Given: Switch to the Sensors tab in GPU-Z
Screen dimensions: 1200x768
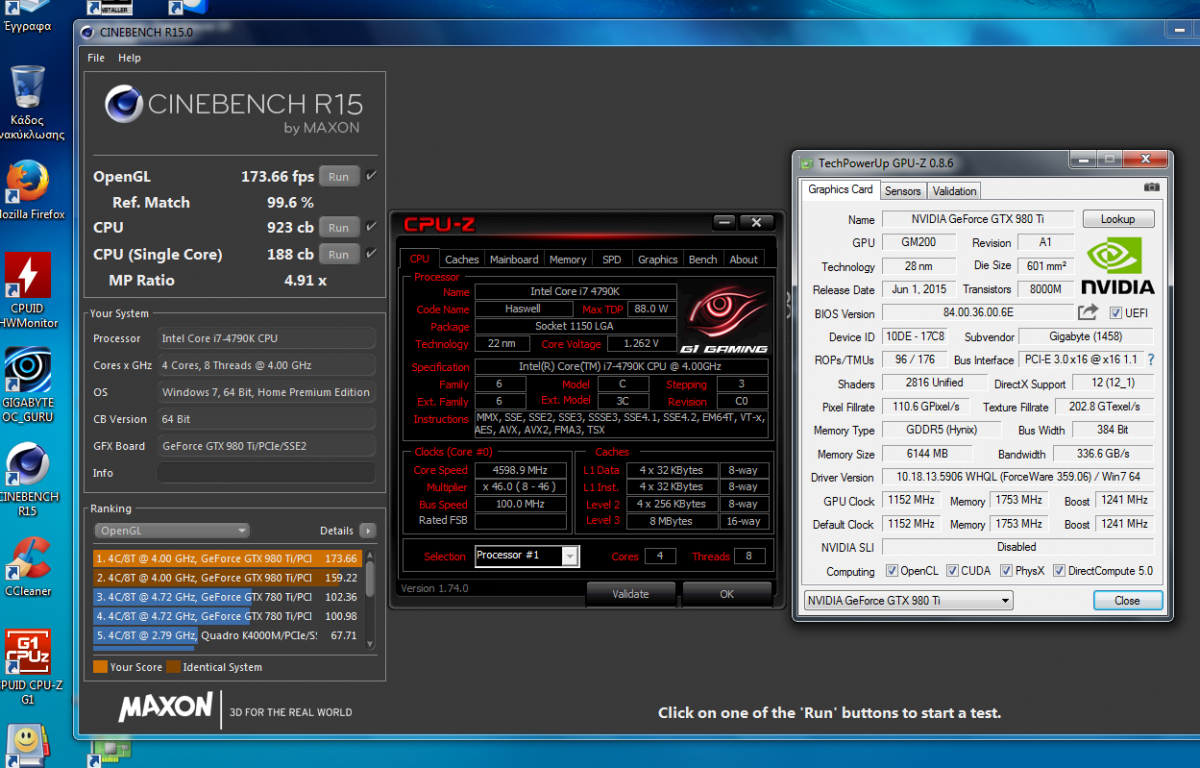Looking at the screenshot, I should [x=903, y=191].
